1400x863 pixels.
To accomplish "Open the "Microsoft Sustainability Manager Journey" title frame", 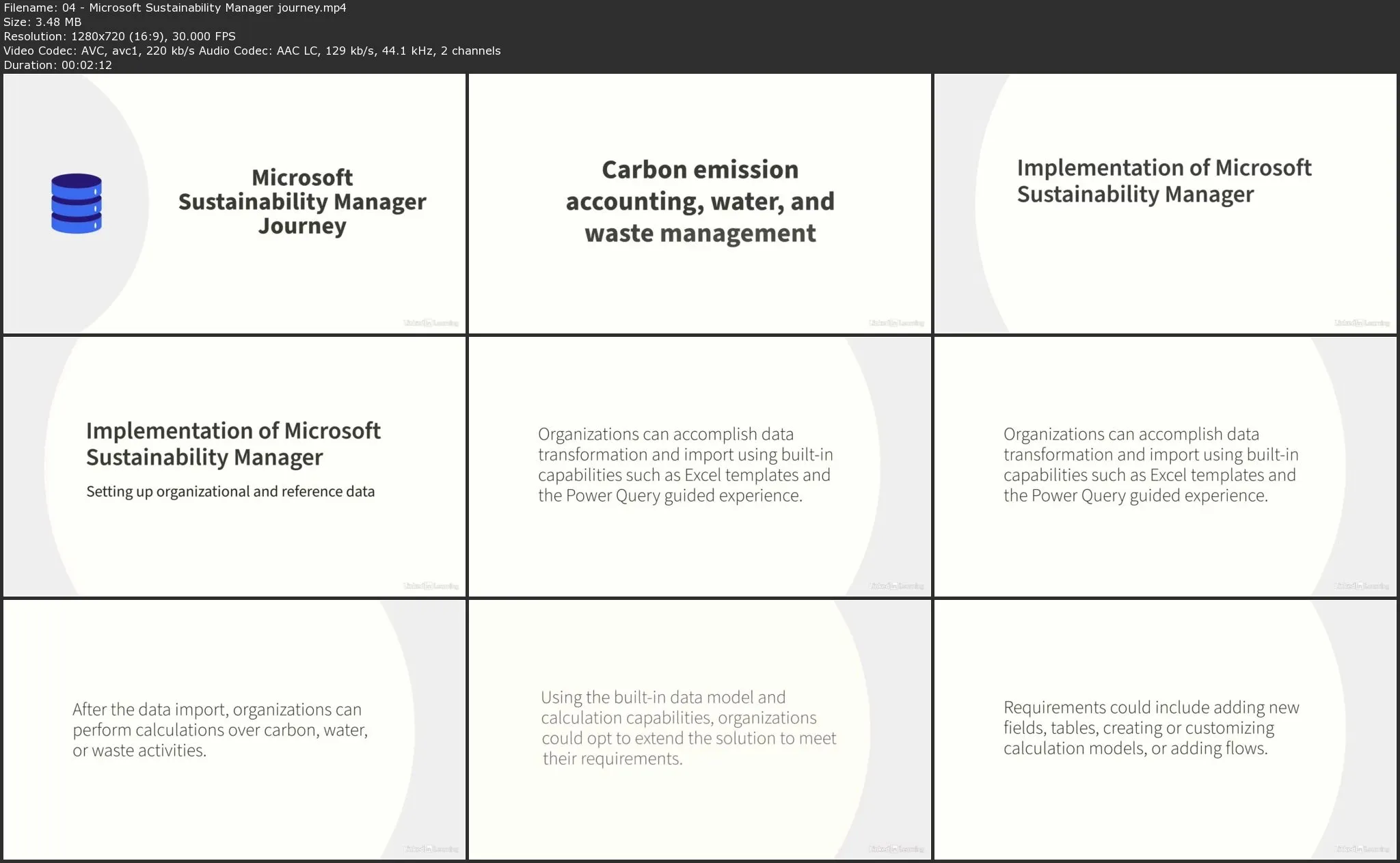I will click(x=234, y=204).
